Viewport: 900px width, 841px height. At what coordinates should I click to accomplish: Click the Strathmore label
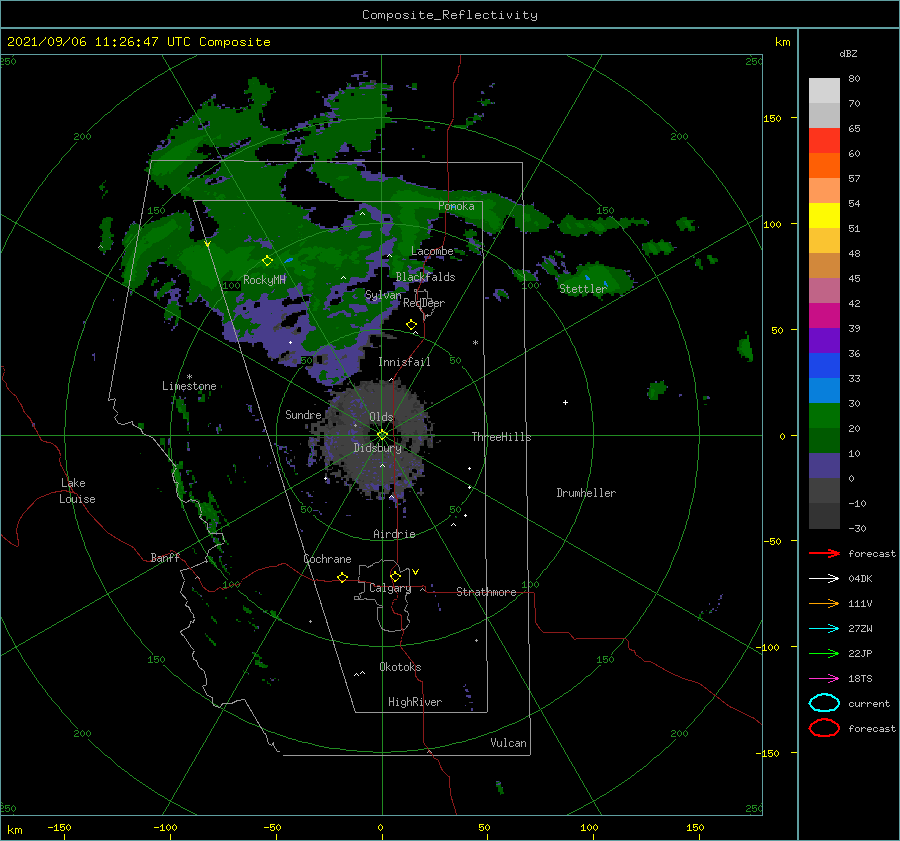click(x=486, y=592)
